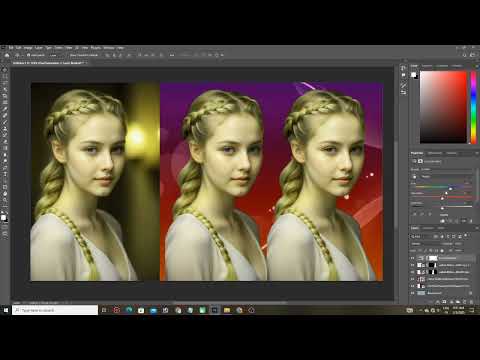The height and width of the screenshot is (360, 480).
Task: Select the Dodge tool
Action: click(x=5, y=161)
